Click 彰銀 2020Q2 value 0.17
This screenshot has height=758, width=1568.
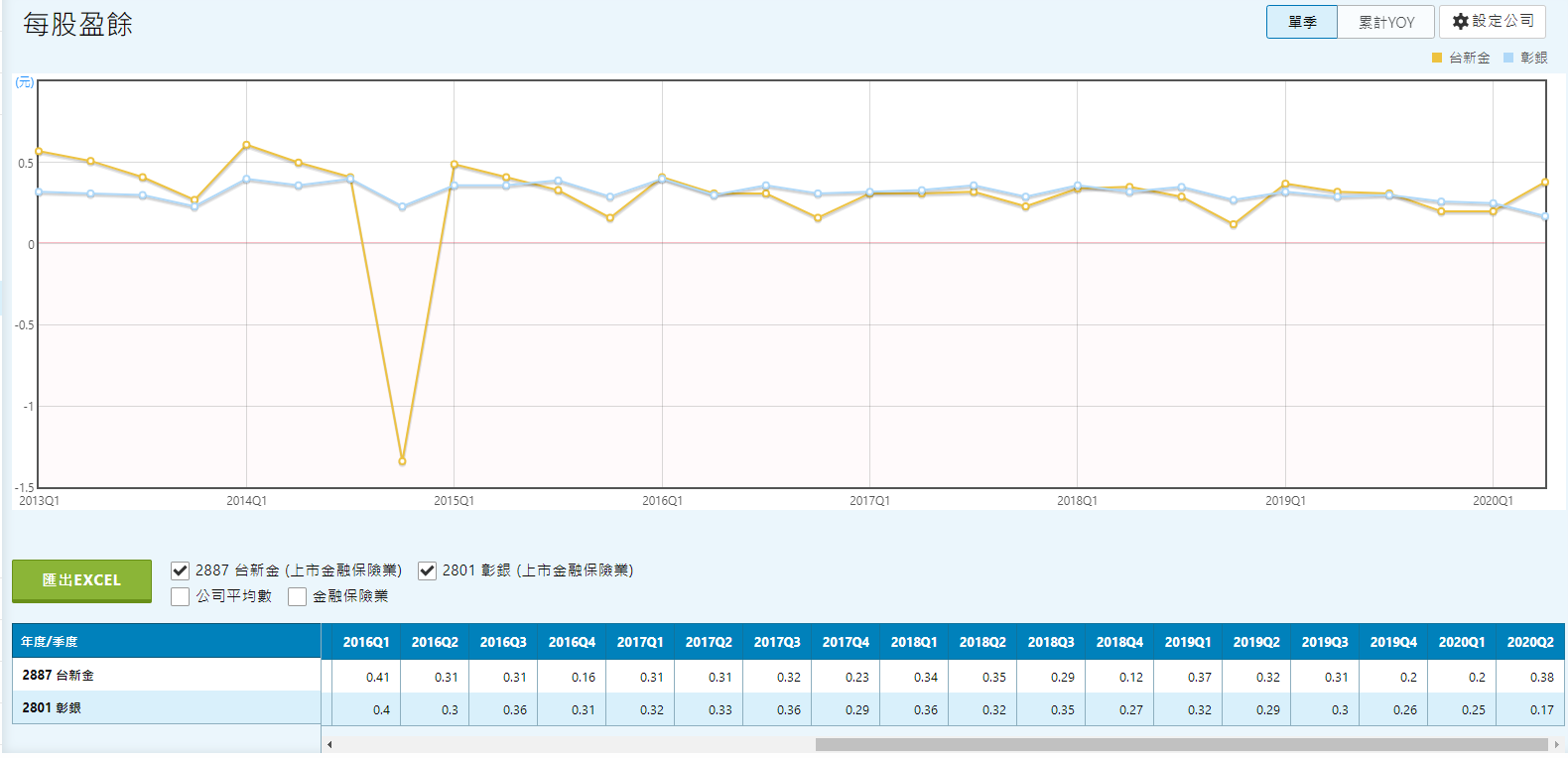coord(1541,710)
